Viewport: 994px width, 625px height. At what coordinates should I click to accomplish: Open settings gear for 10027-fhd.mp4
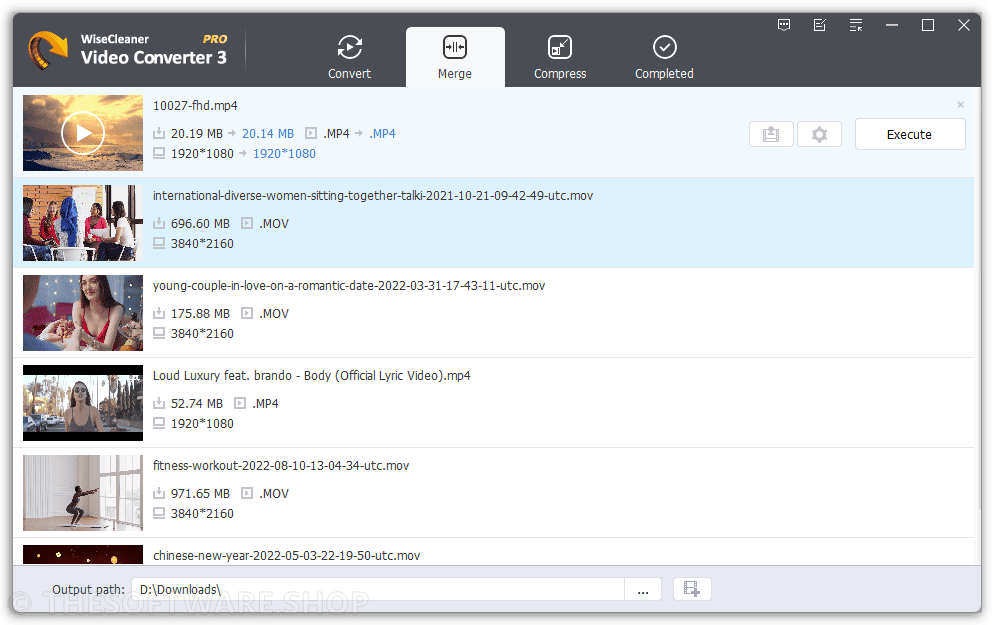(x=819, y=134)
